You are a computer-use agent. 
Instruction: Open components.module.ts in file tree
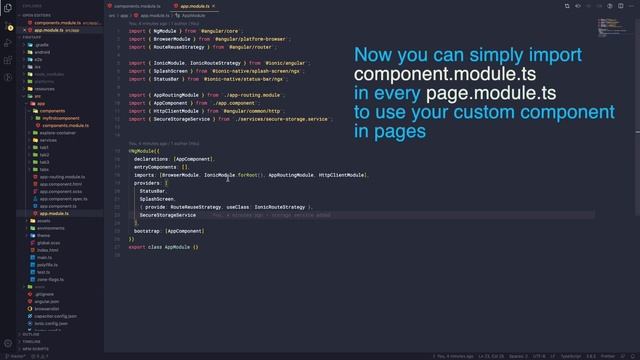point(65,126)
